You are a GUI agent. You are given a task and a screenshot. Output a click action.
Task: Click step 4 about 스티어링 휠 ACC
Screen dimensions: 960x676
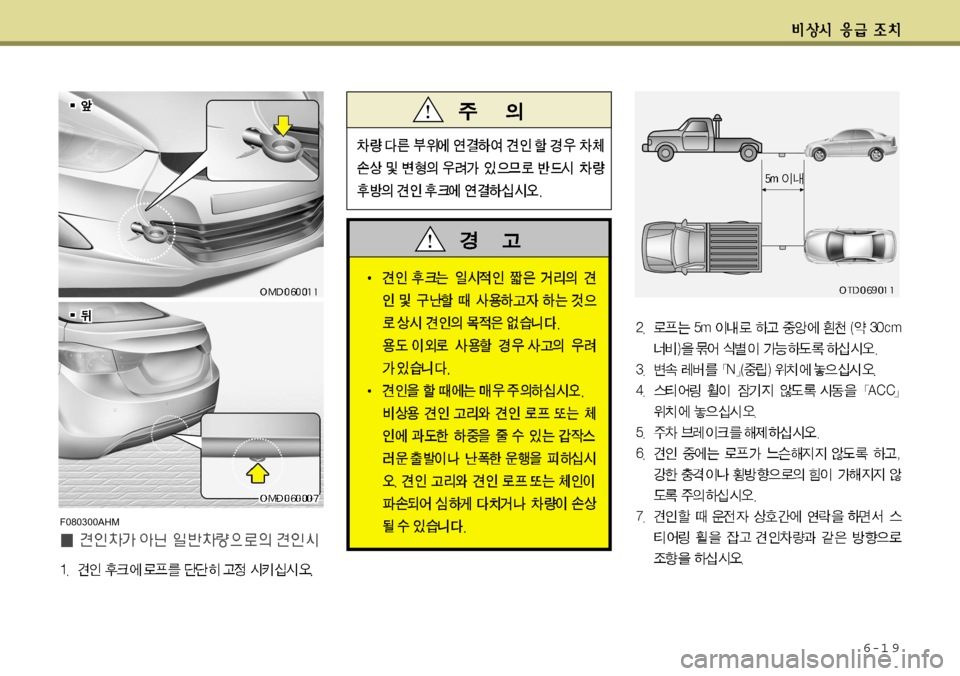pos(768,400)
